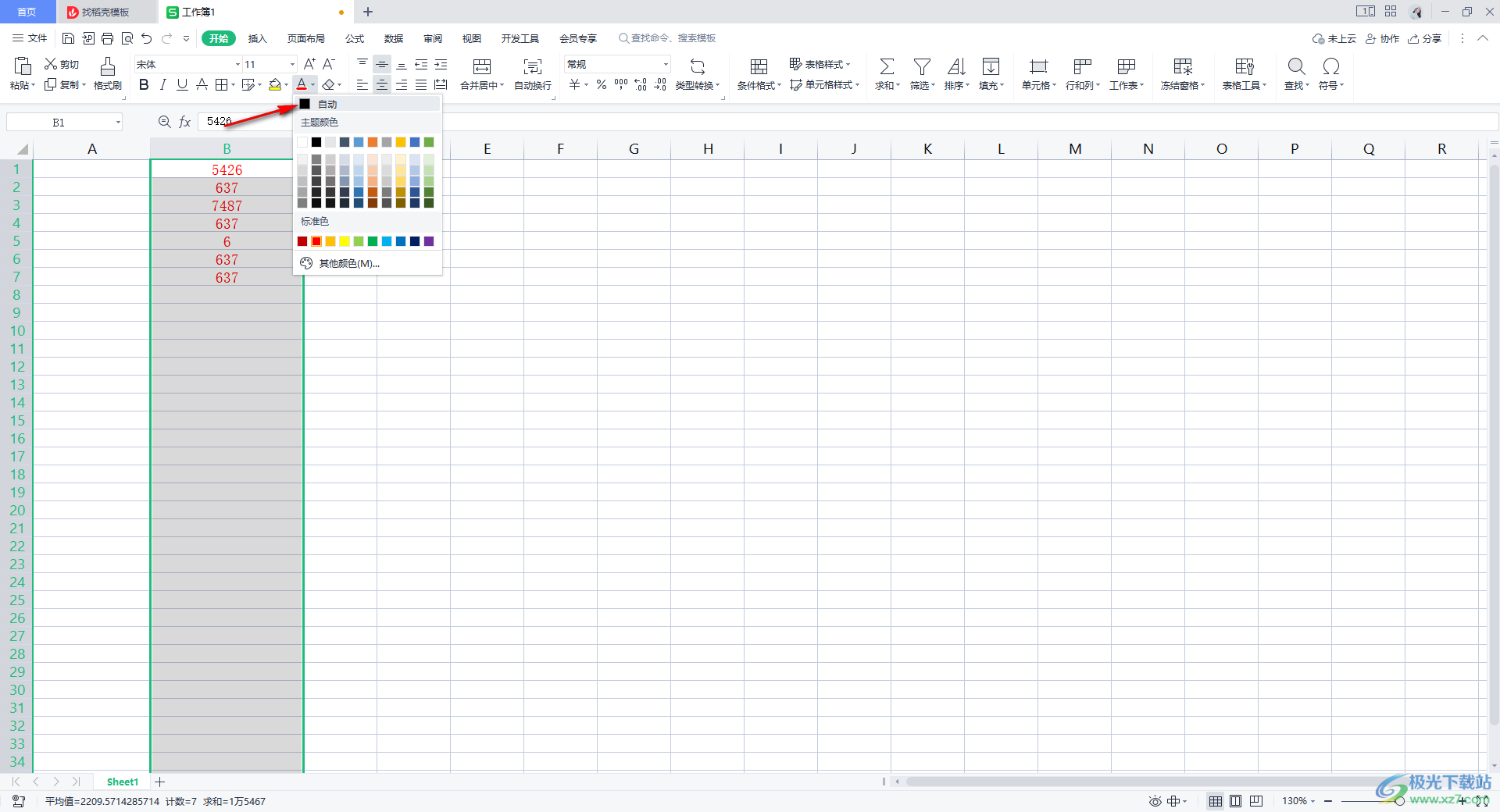
Task: Click the Save icon in quick access toolbar
Action: point(68,38)
